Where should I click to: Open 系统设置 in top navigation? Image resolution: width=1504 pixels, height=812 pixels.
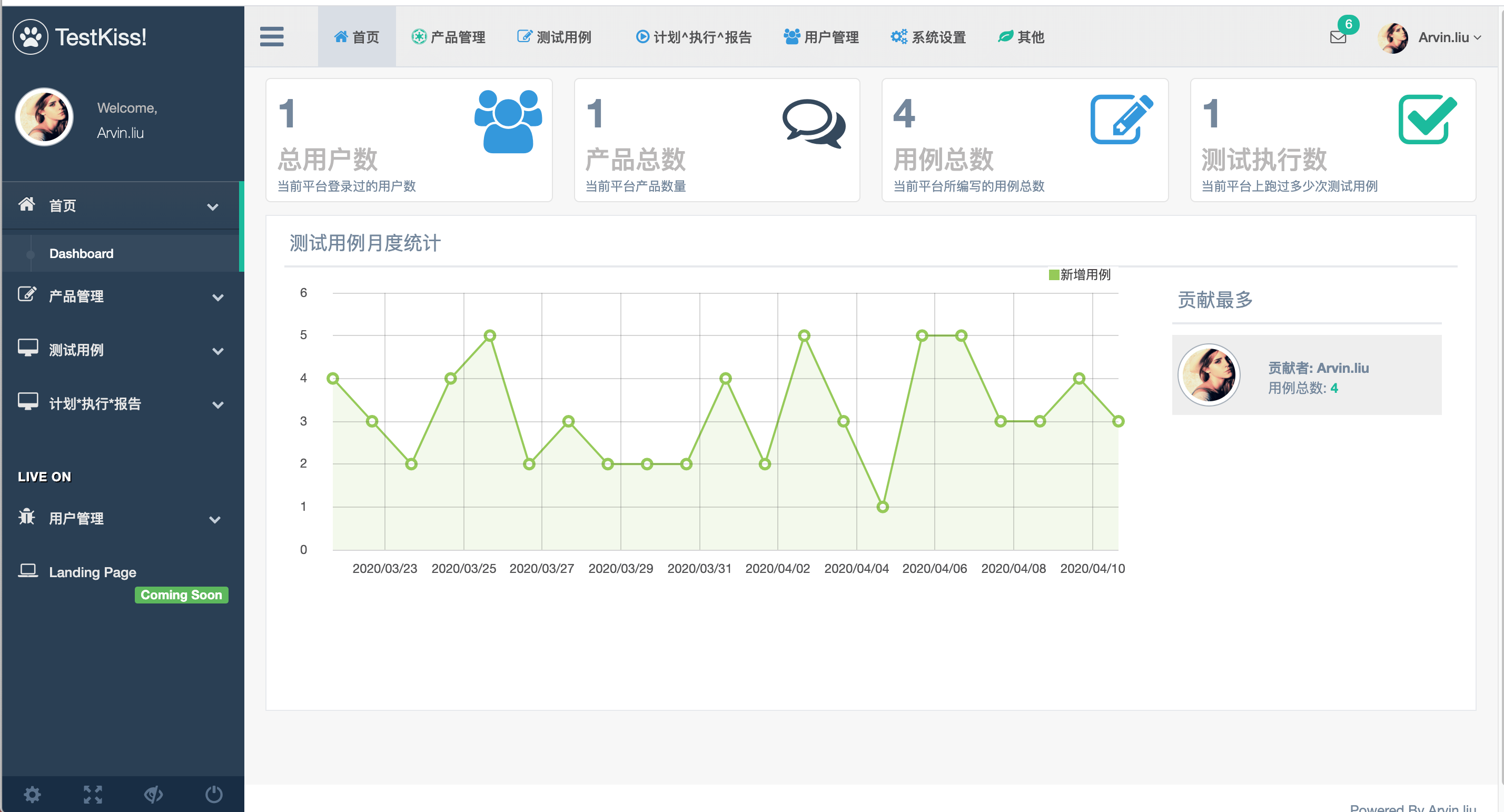[928, 37]
